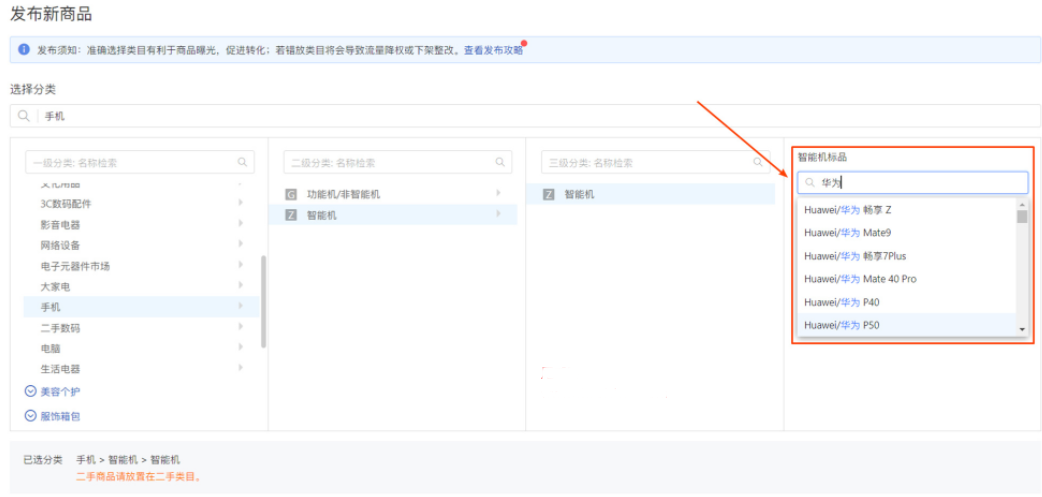Expand the 服饰箱包 category group

(x=31, y=415)
